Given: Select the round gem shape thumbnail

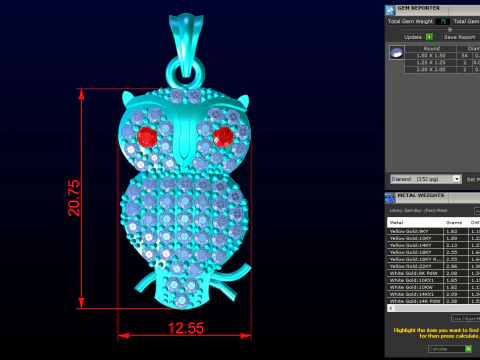Looking at the screenshot, I should pos(397,53).
